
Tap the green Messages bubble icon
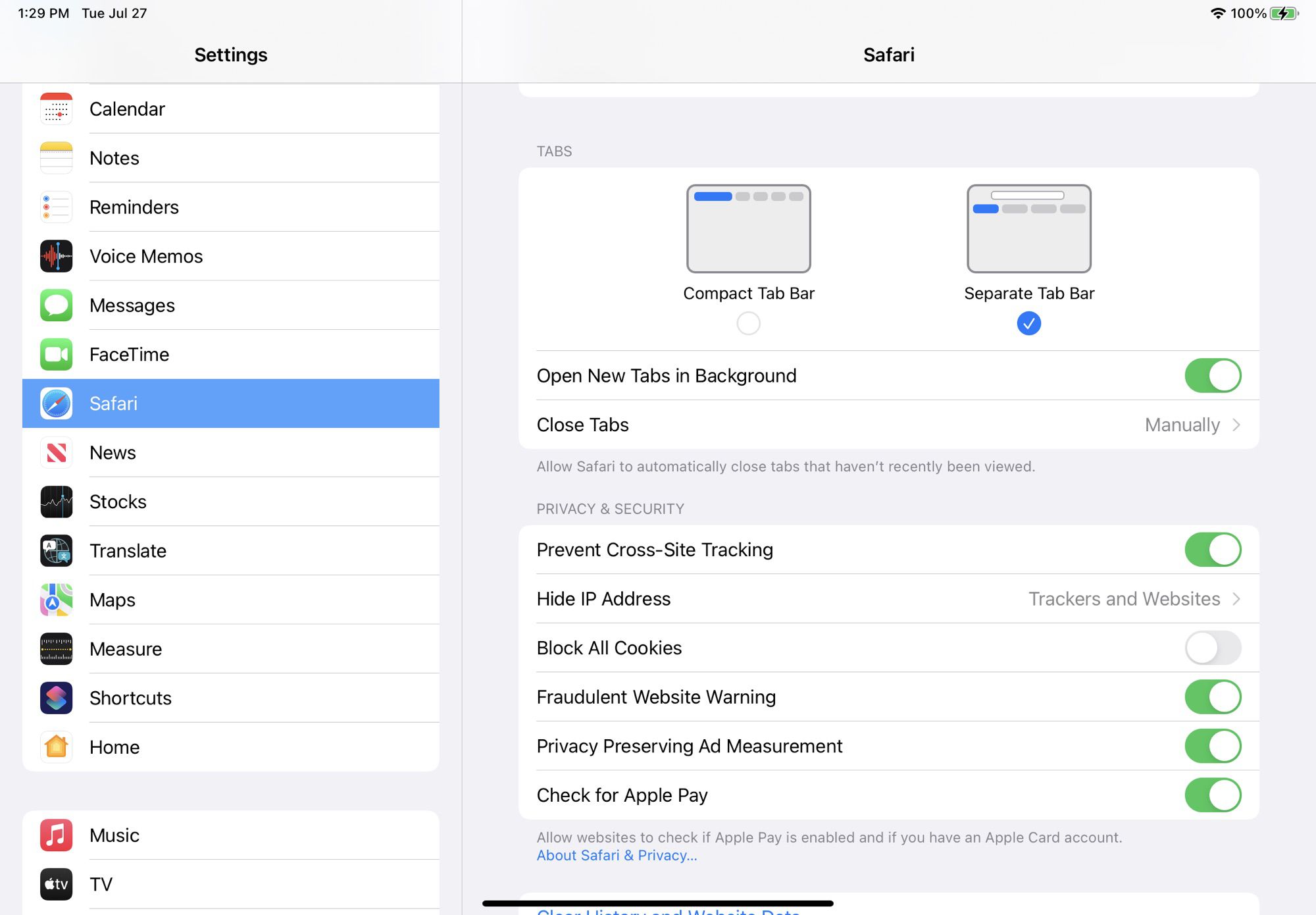pos(56,305)
